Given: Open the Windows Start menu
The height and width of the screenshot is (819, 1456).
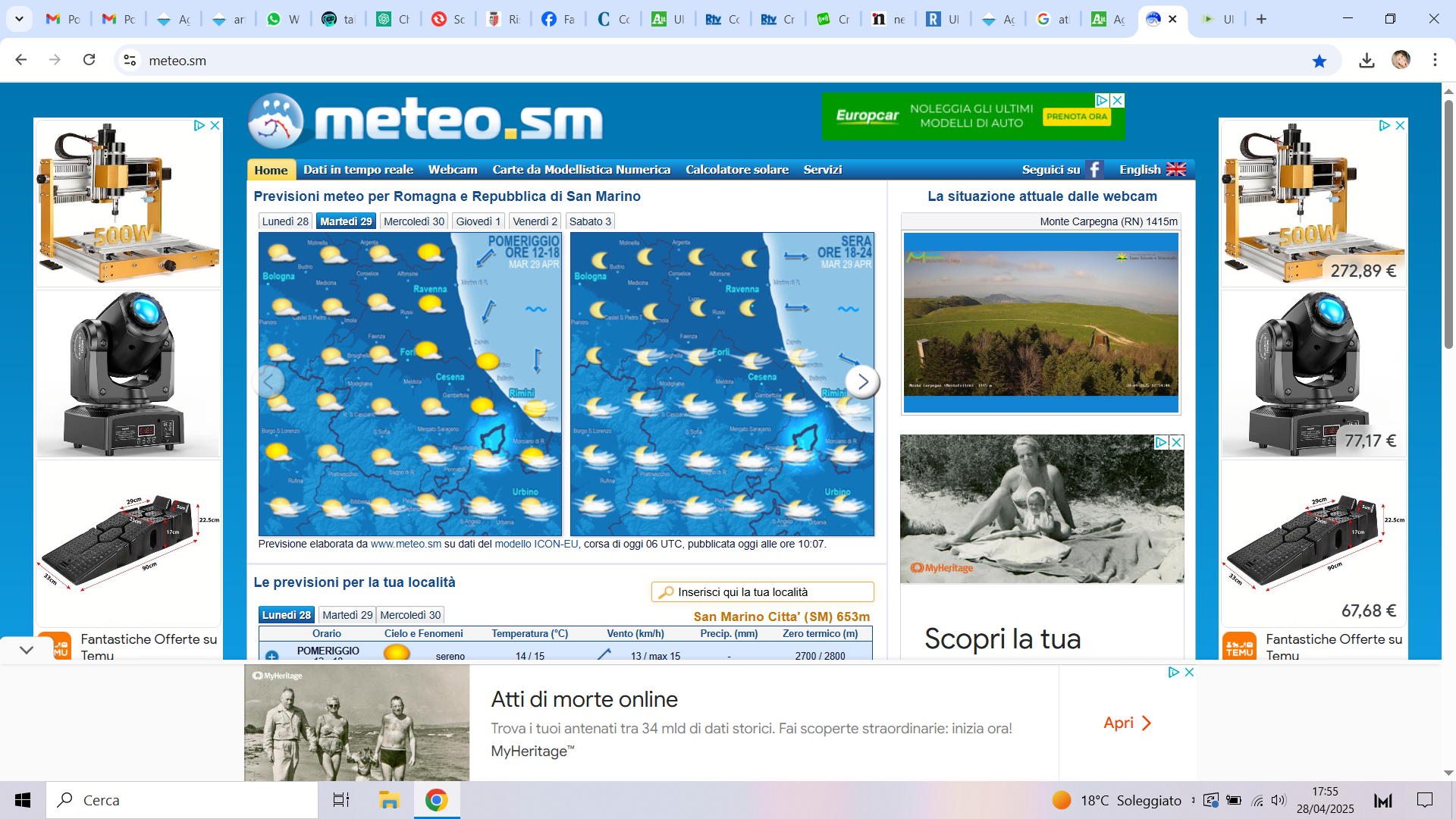Looking at the screenshot, I should click(23, 800).
